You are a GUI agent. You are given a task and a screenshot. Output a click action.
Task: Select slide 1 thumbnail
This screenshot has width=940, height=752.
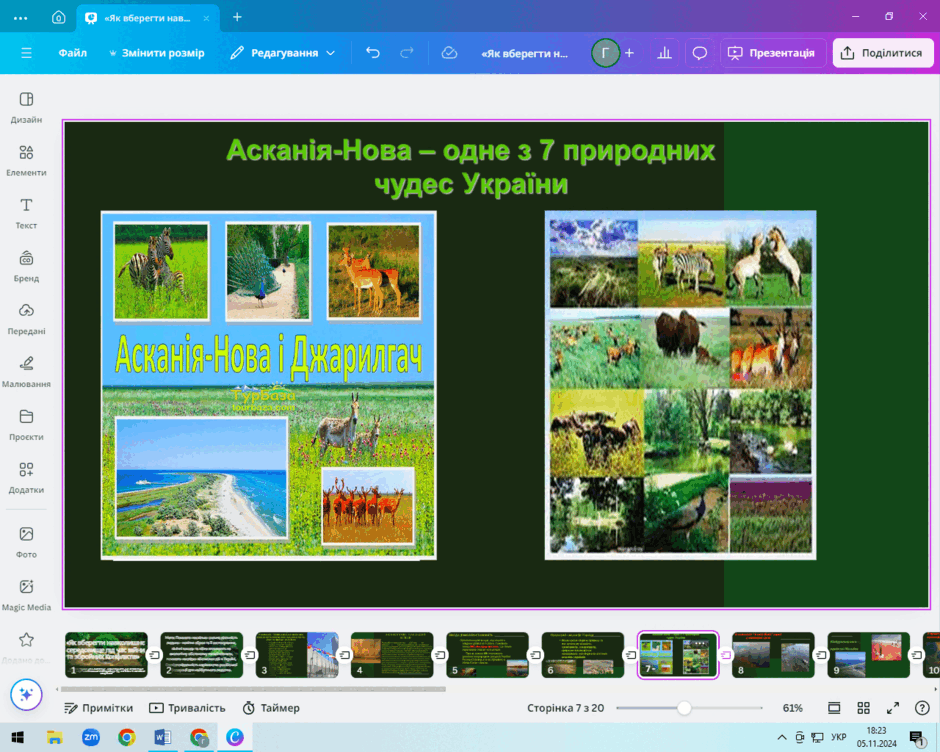[106, 654]
